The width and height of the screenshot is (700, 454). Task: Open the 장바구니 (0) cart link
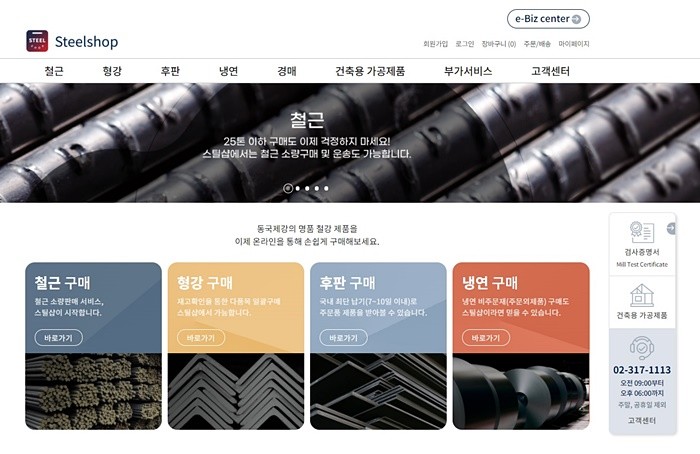[x=499, y=44]
